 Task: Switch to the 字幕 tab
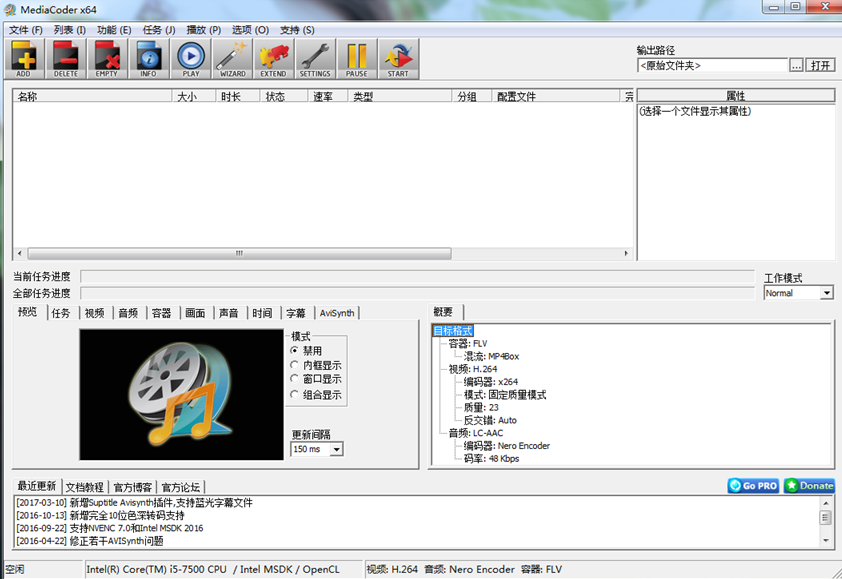[x=295, y=313]
